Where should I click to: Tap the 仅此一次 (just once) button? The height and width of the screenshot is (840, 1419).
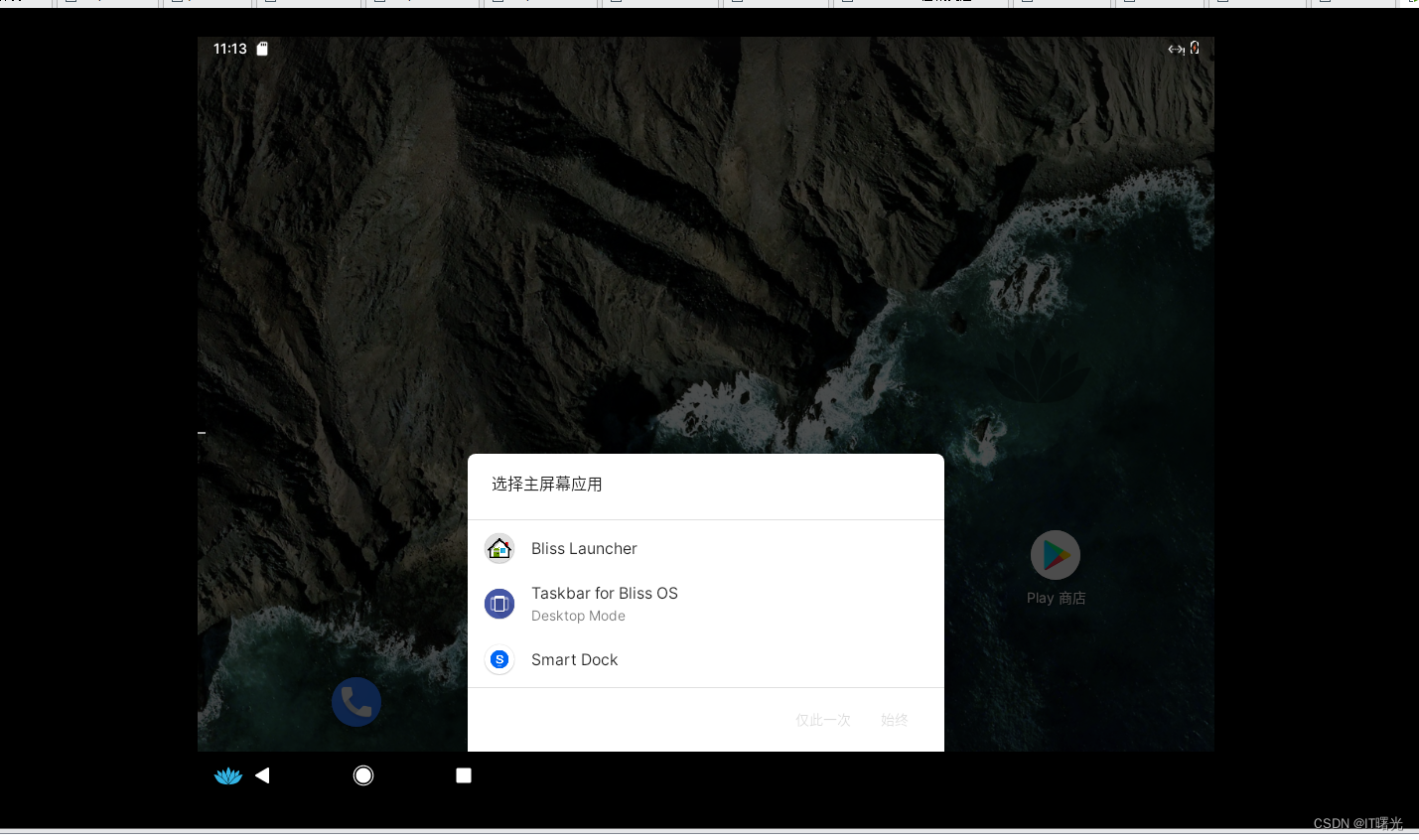823,720
